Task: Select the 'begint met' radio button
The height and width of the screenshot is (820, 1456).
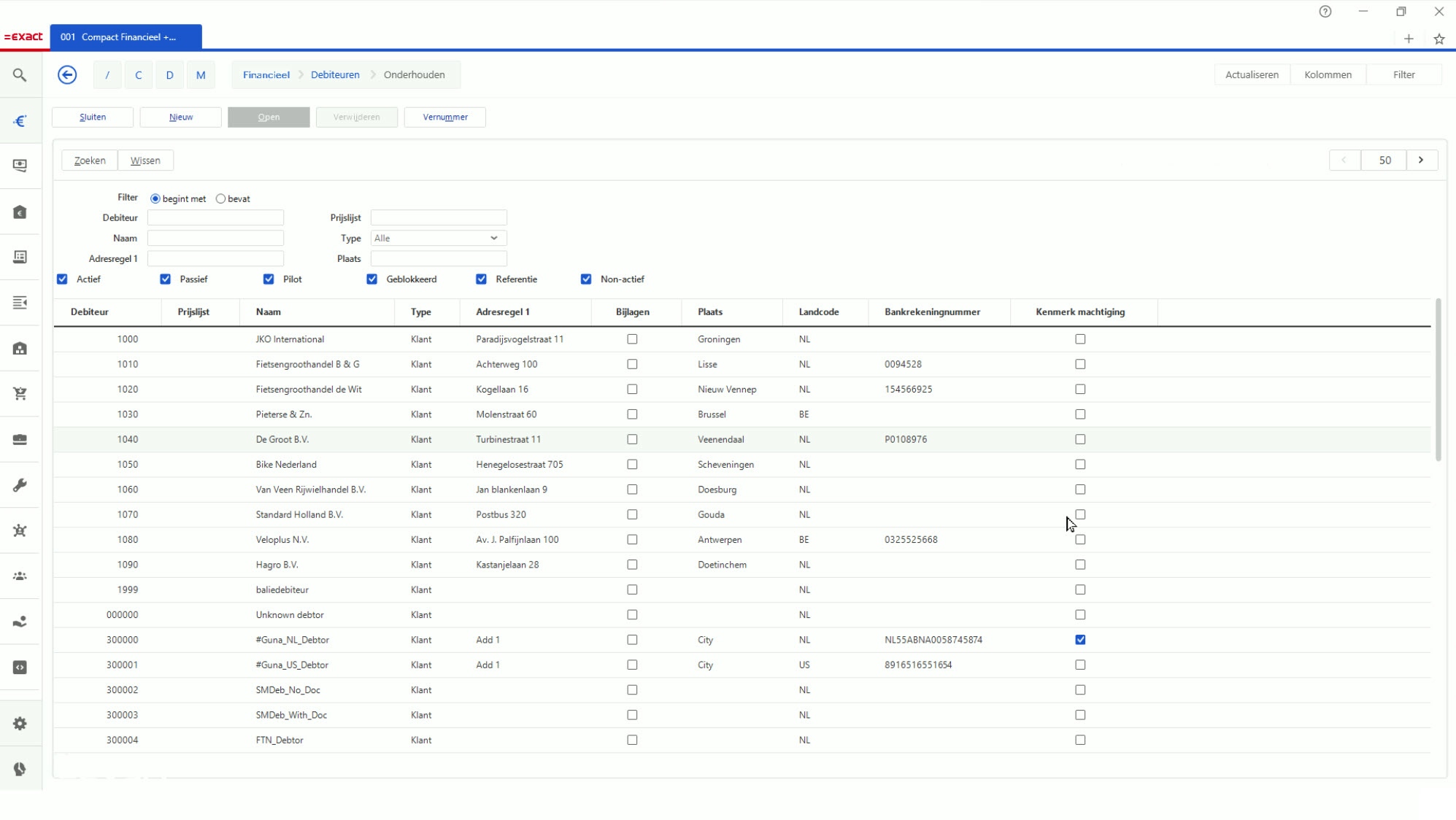Action: (155, 198)
